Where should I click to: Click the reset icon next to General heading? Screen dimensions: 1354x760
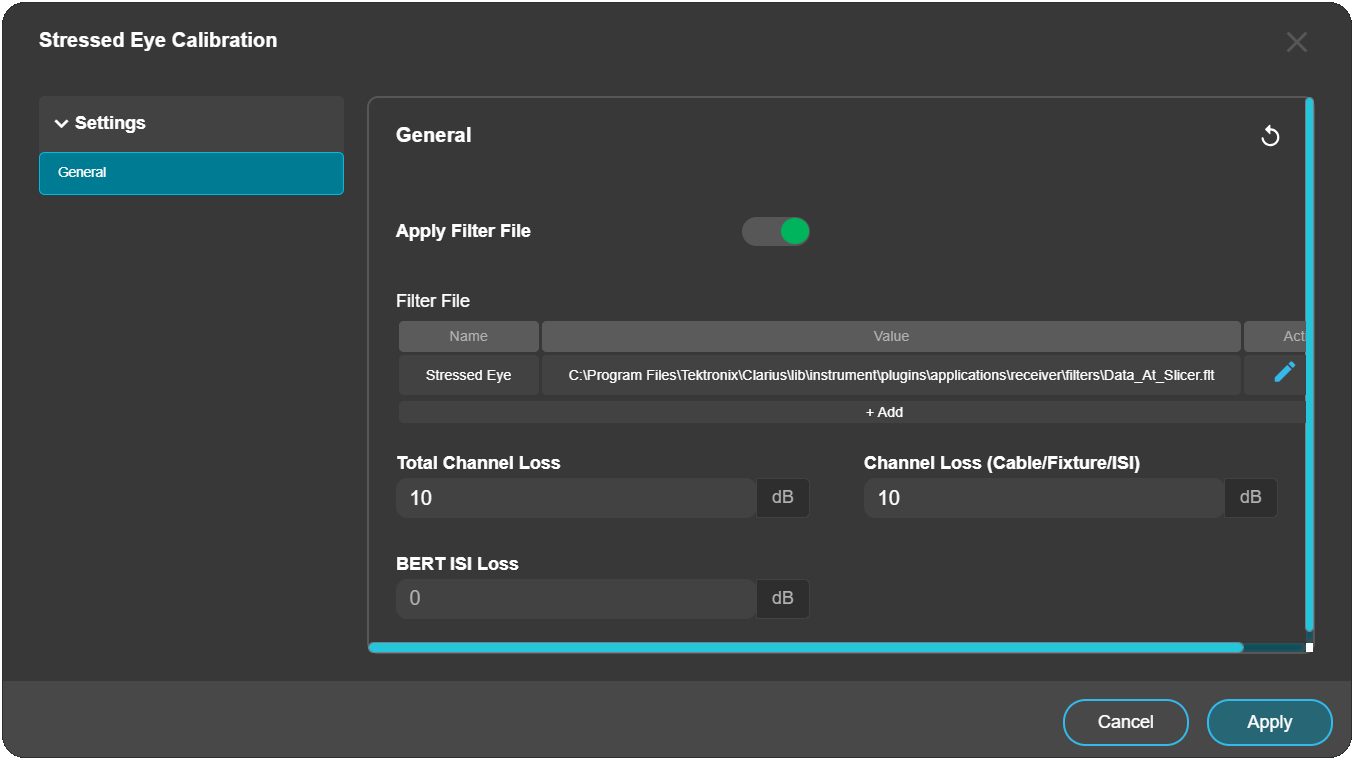(1270, 136)
